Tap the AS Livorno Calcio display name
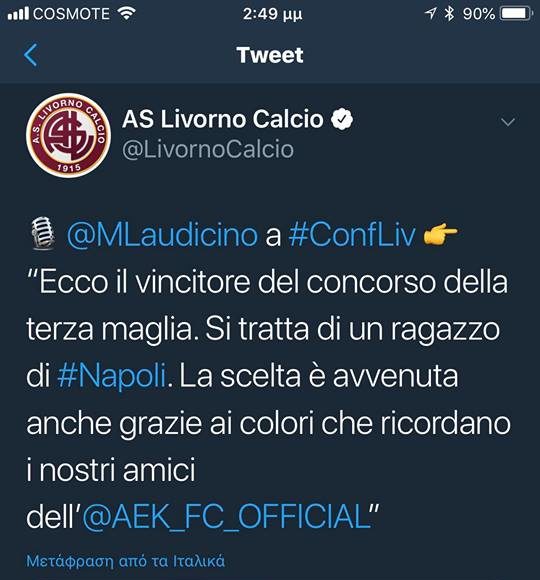Viewport: 540px width, 580px height. pyautogui.click(x=223, y=119)
